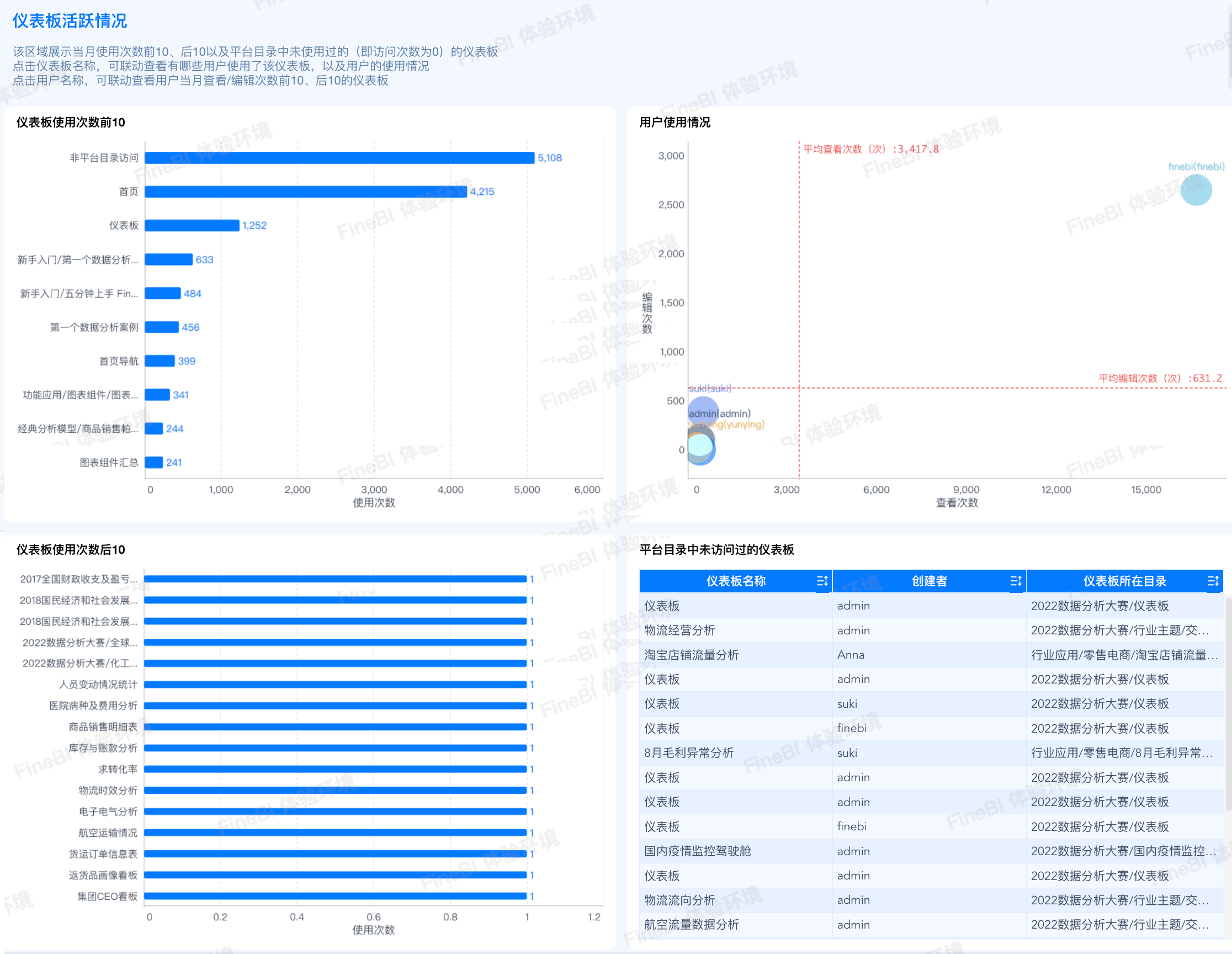
Task: Click sort icon in 创建者 column header
Action: (1016, 581)
